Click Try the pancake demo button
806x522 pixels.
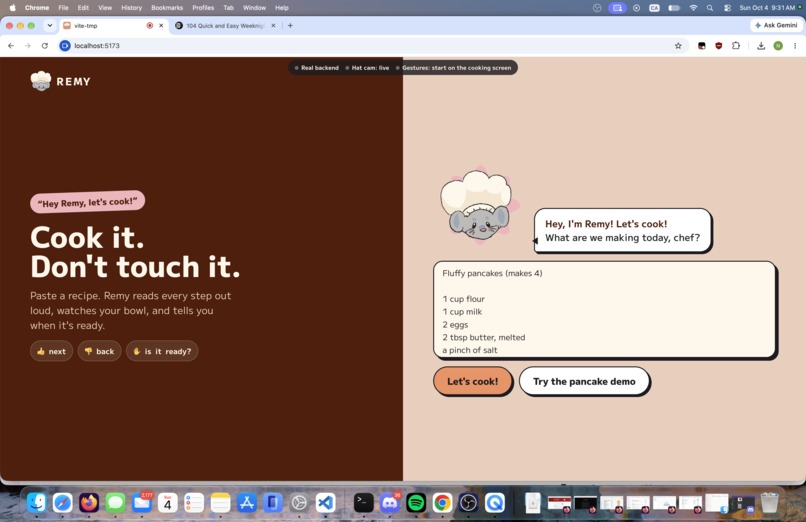click(584, 381)
